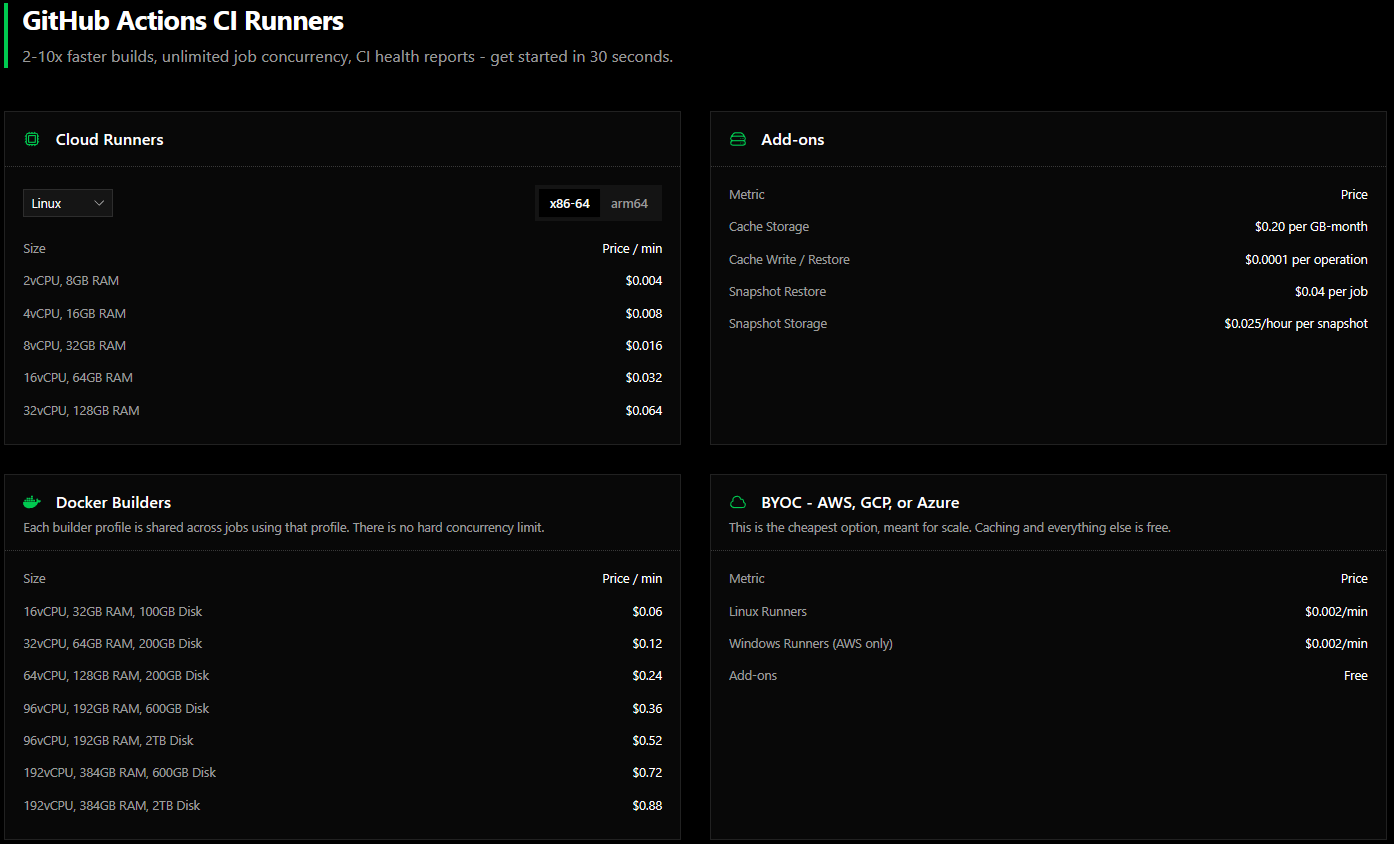The height and width of the screenshot is (844, 1394).
Task: Click the $0.72 Docker builder price
Action: coord(647,773)
